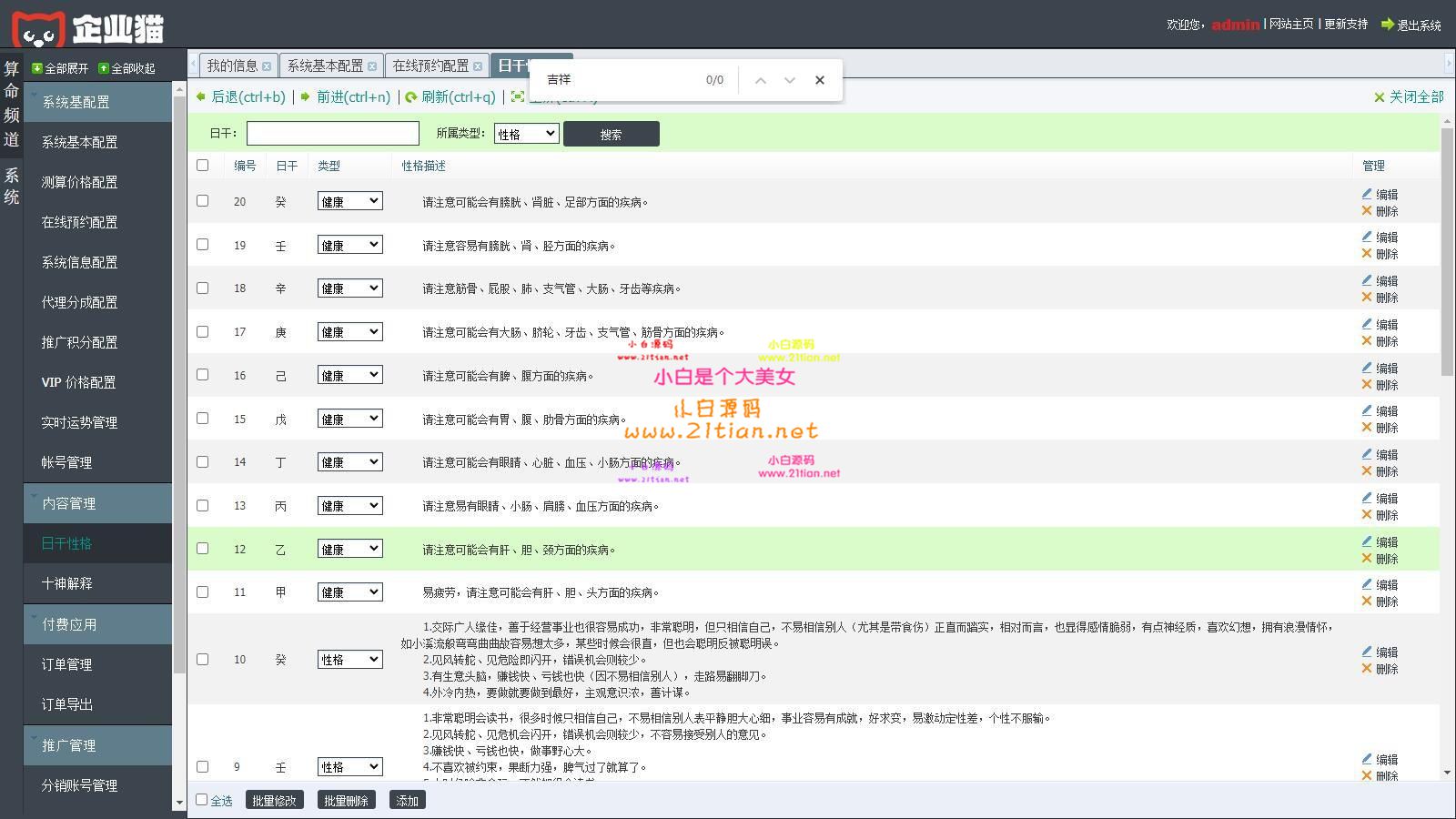Viewport: 1456px width, 819px height.
Task: Tick the header select-all checkbox
Action: [202, 166]
